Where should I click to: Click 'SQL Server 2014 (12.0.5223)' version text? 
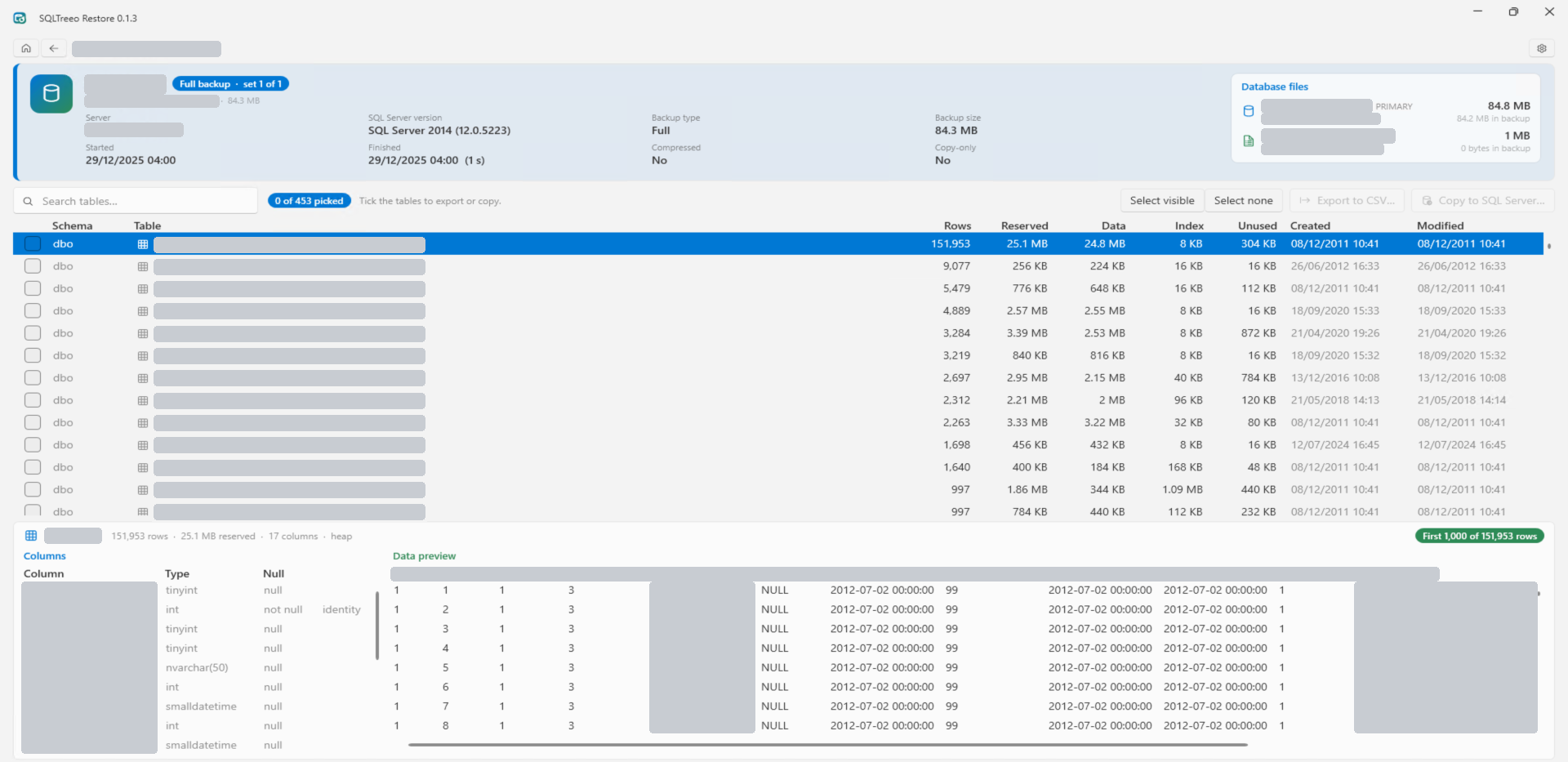[439, 131]
